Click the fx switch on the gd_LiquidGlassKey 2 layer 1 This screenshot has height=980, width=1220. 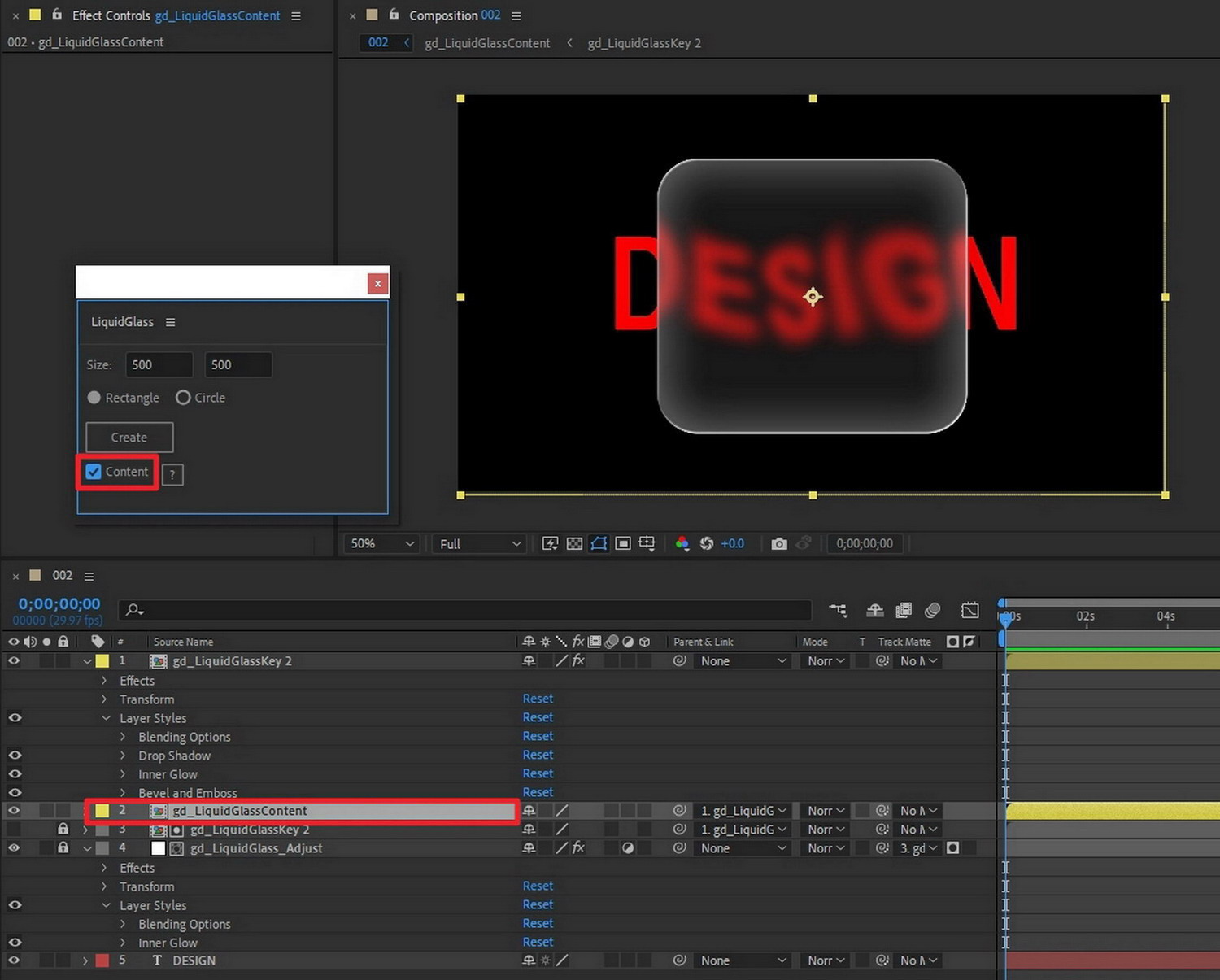[578, 661]
